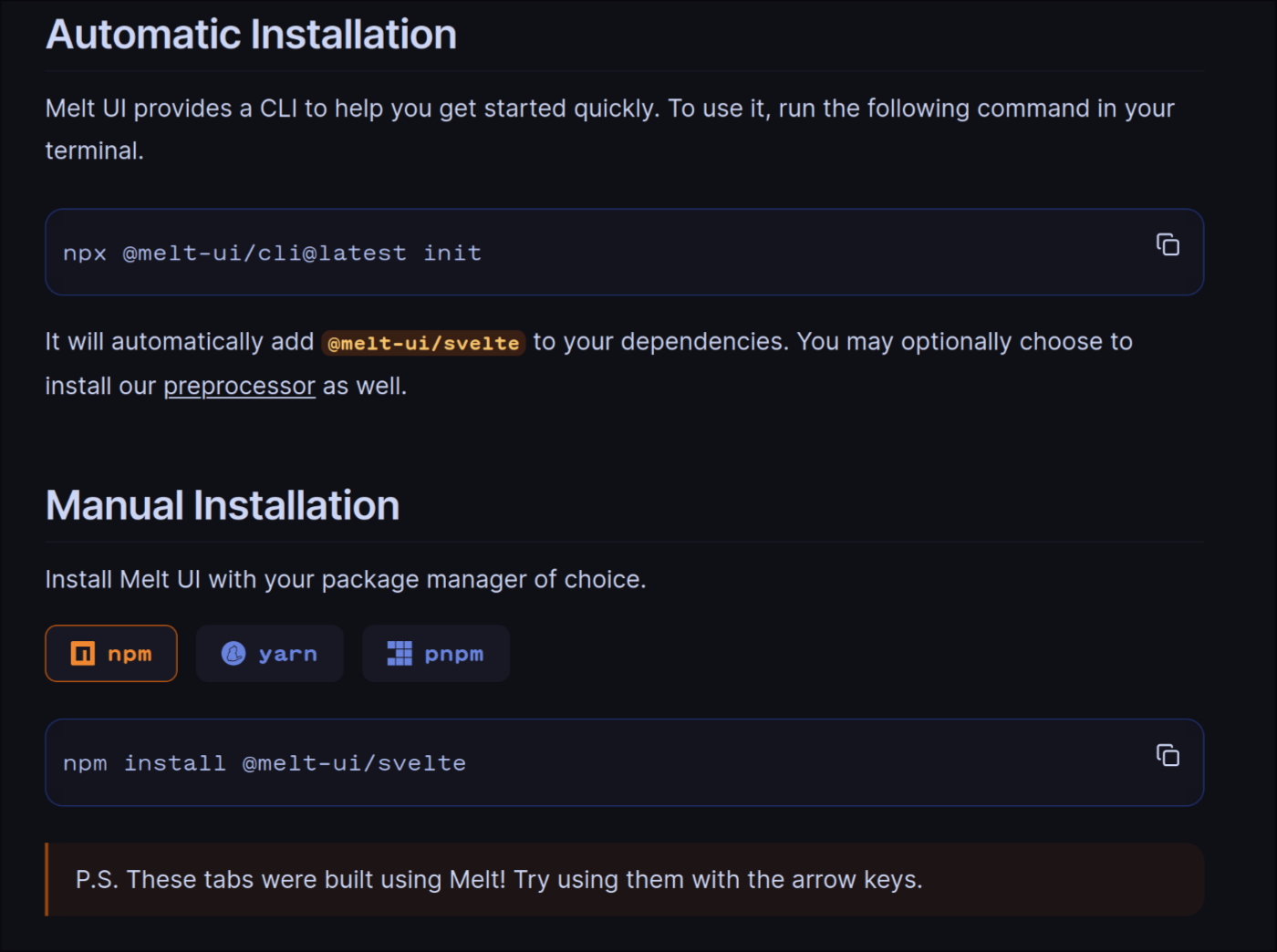Click the text about package manager of choice
The height and width of the screenshot is (952, 1277).
click(x=346, y=579)
